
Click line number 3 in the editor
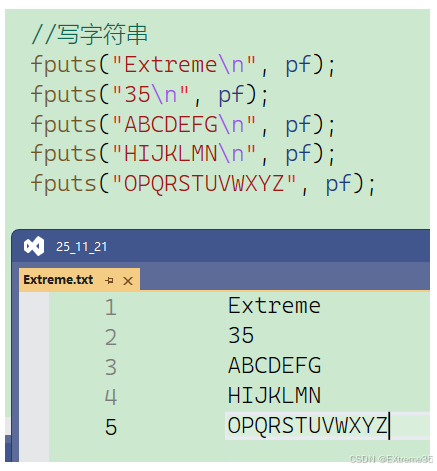111,367
